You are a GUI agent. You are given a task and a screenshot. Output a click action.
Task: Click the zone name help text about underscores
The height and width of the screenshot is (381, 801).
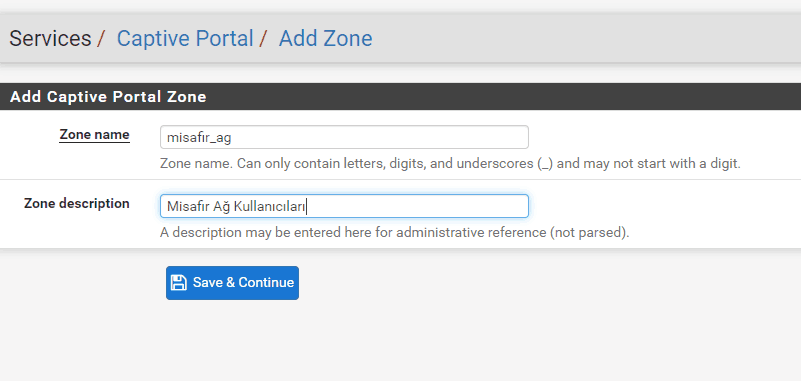(450, 164)
